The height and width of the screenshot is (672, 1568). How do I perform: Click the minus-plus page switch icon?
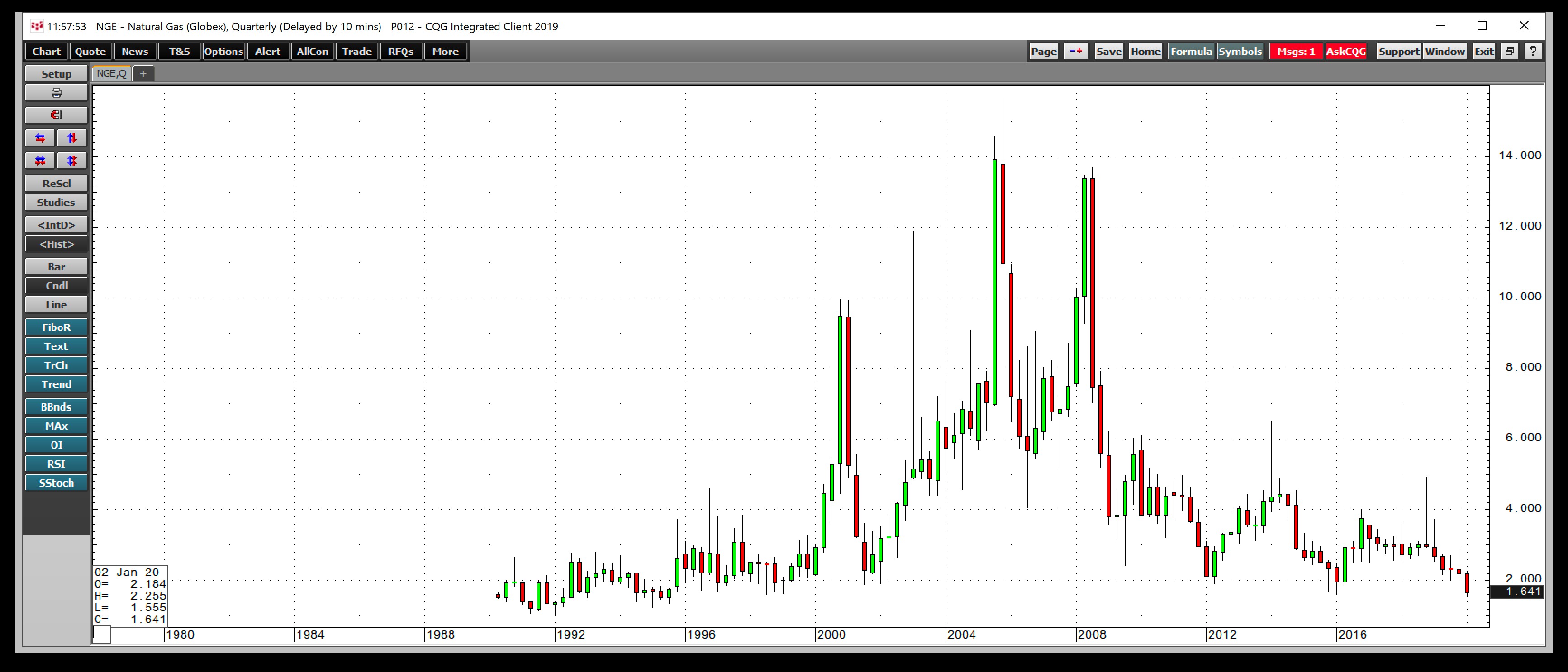tap(1075, 51)
